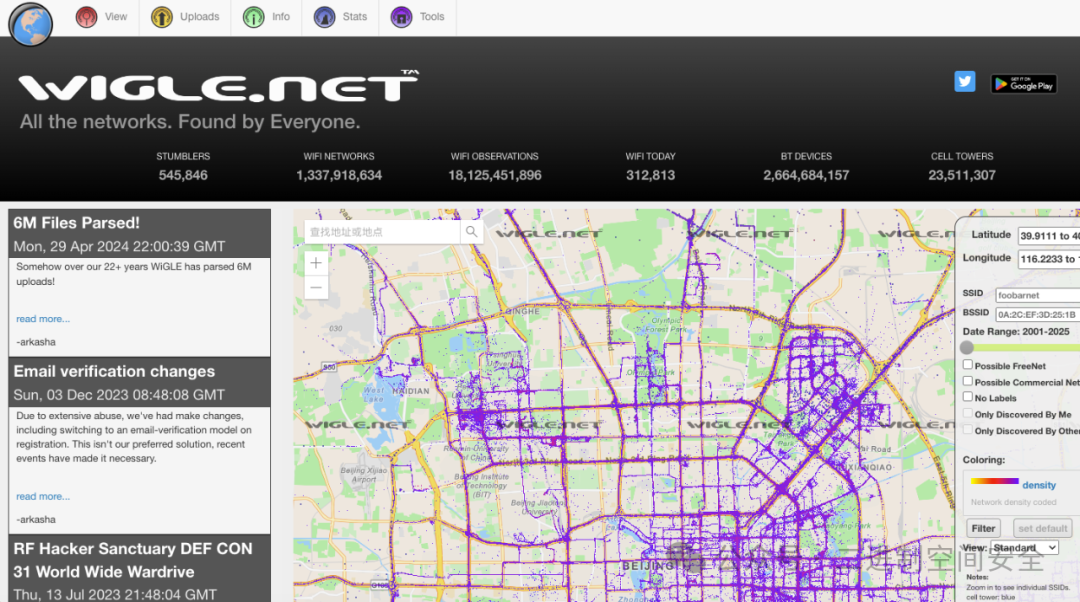Enable the Possible Commercial Net checkbox
The height and width of the screenshot is (602, 1080).
[968, 381]
